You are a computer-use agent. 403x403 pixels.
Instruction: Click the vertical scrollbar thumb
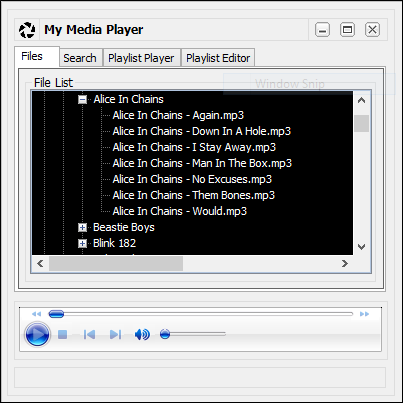tap(361, 124)
